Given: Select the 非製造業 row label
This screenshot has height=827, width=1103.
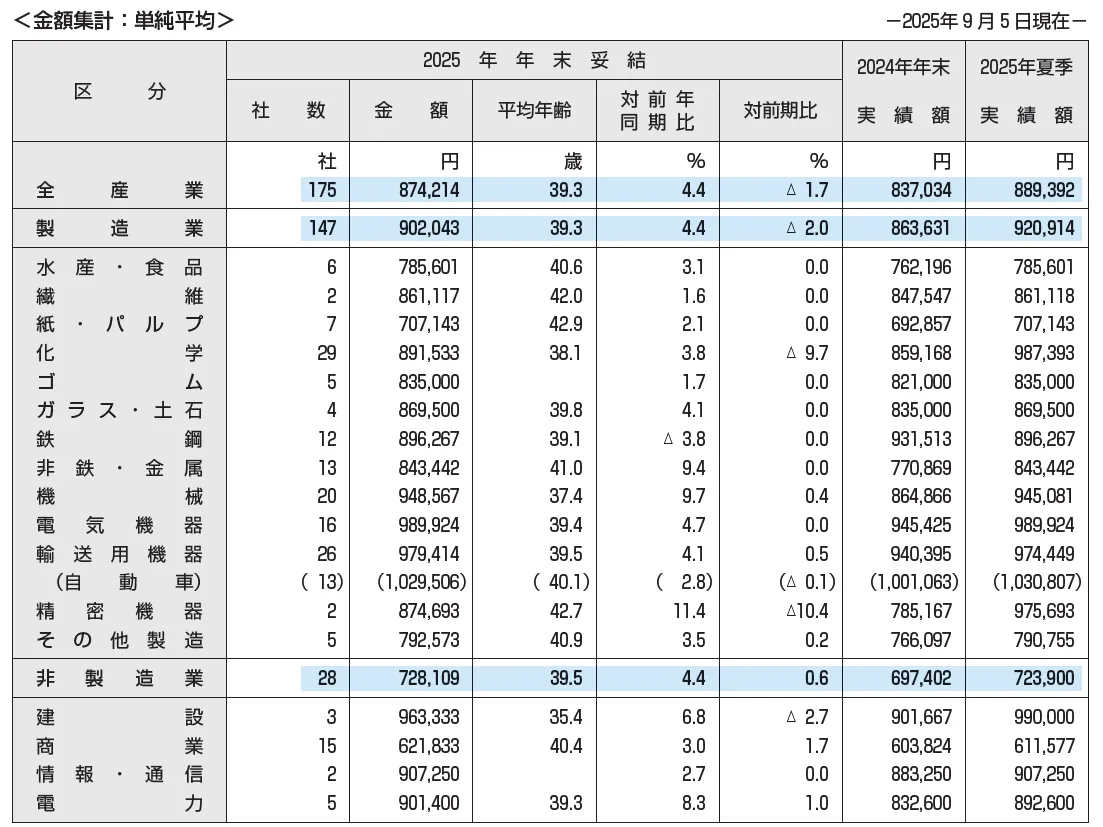Looking at the screenshot, I should pyautogui.click(x=119, y=679).
